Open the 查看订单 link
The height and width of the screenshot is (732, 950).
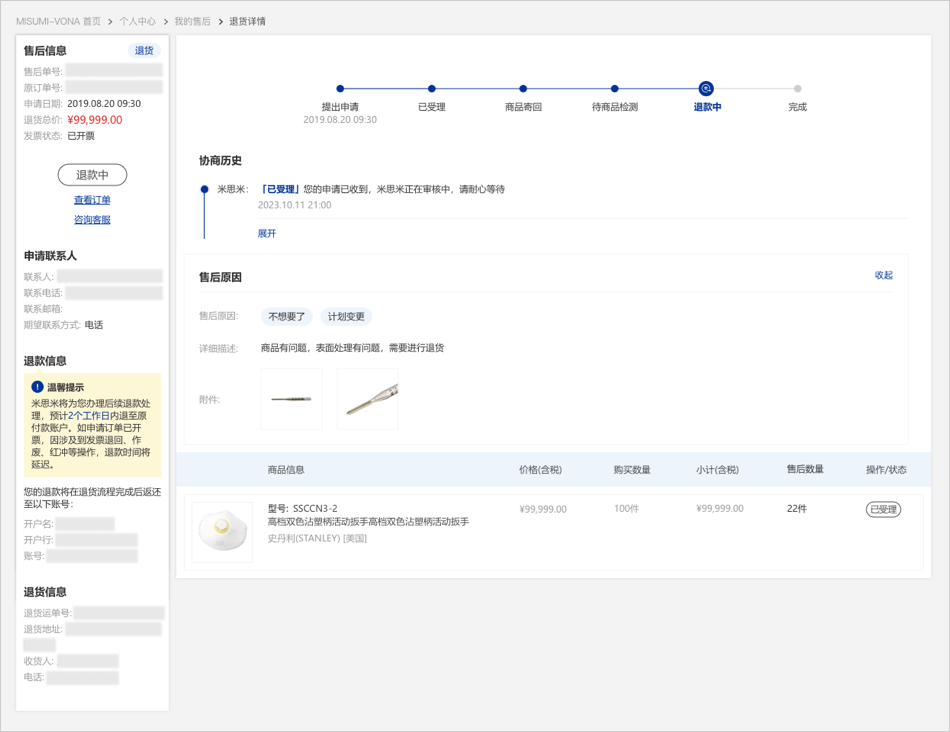coord(92,200)
